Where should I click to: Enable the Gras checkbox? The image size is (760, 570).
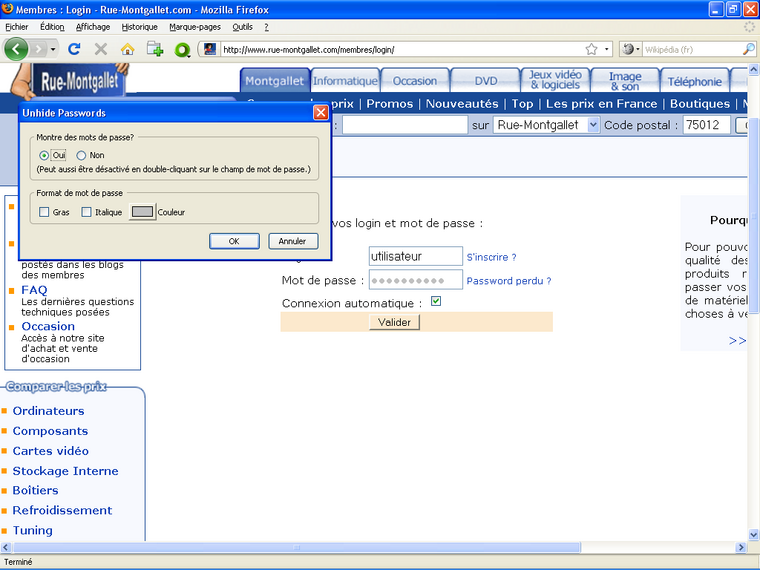click(44, 212)
